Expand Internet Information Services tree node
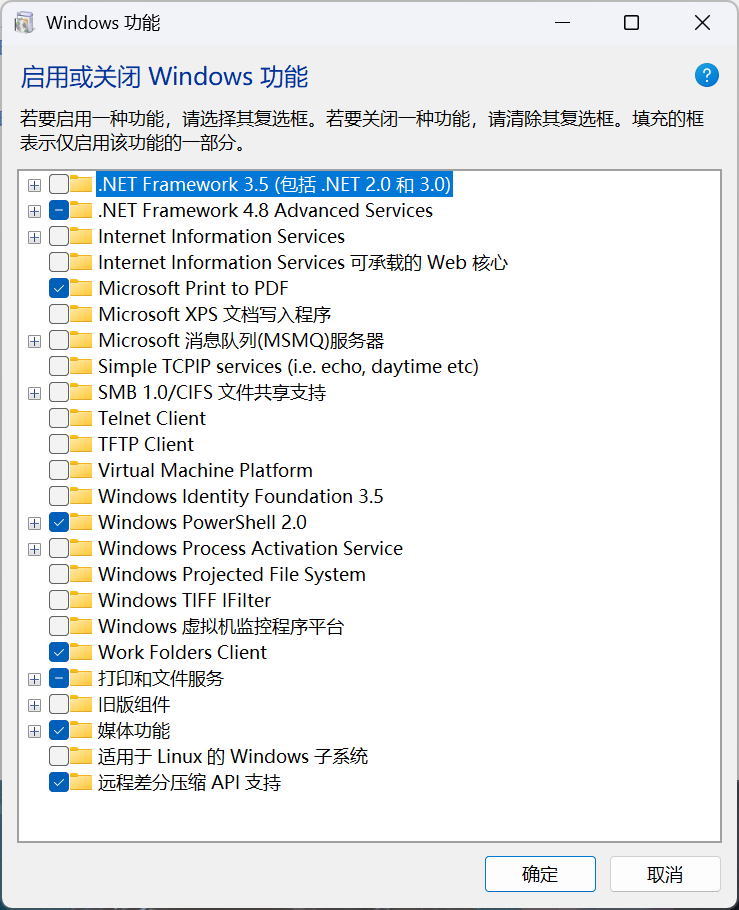 tap(34, 237)
